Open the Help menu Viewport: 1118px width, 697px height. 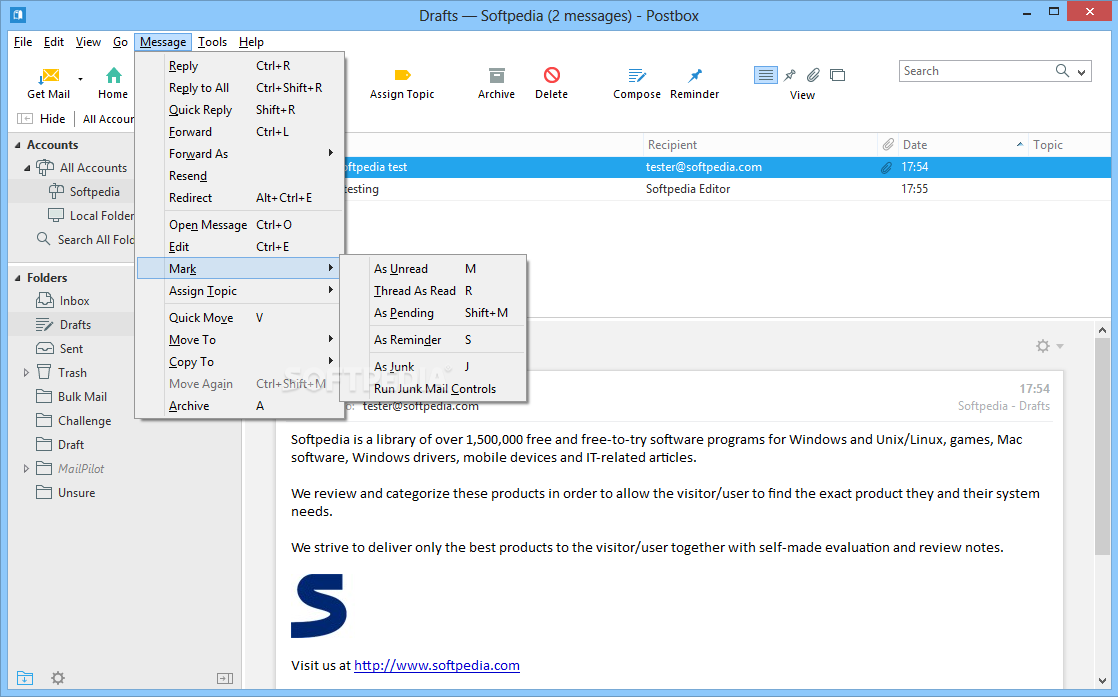point(251,42)
